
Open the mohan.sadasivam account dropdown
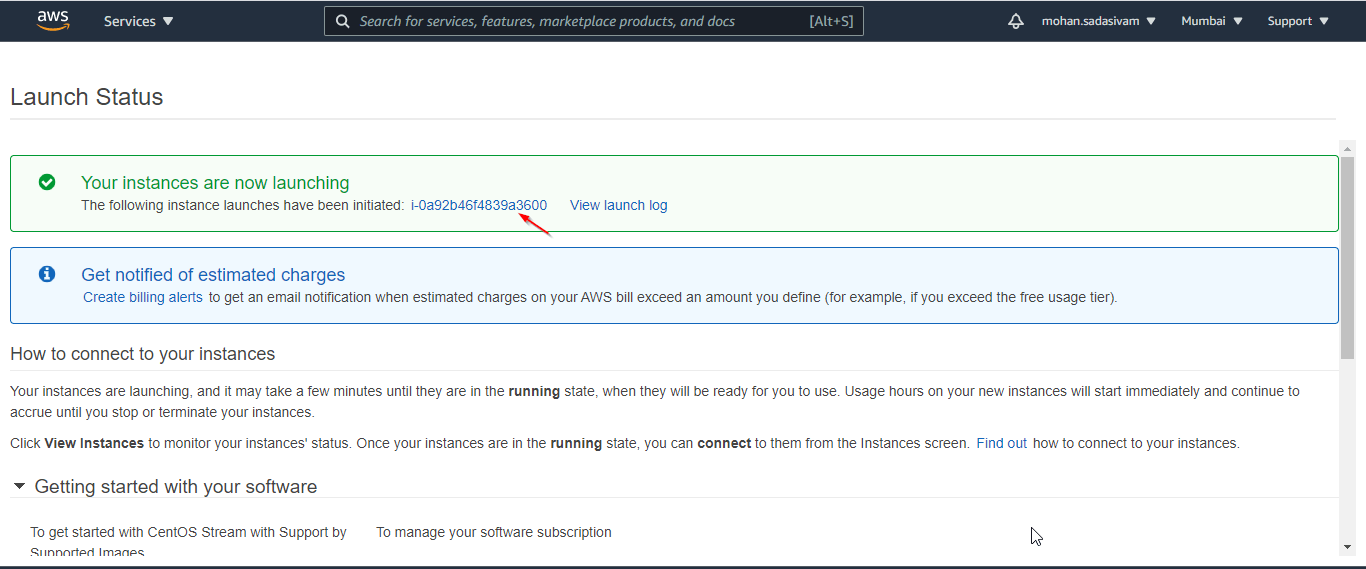pos(1098,21)
